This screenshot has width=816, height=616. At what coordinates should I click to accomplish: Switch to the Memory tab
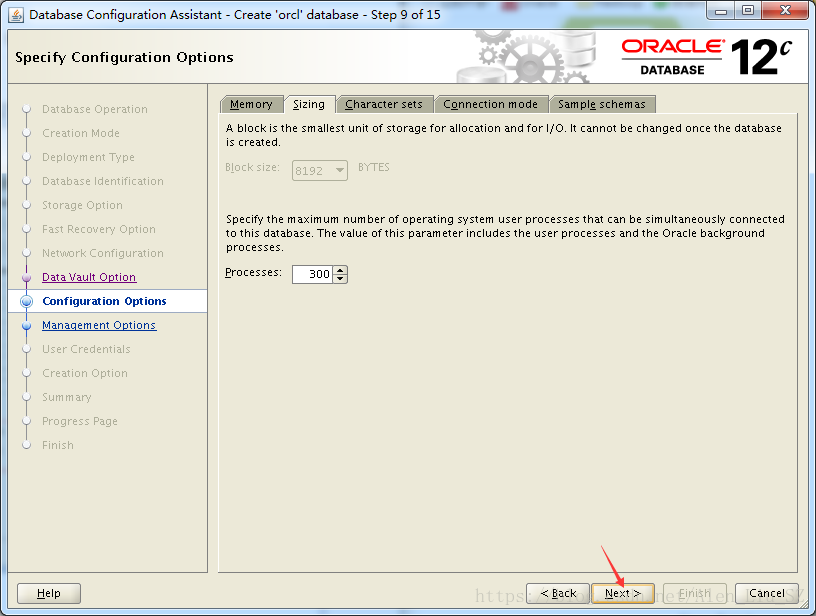tap(251, 104)
